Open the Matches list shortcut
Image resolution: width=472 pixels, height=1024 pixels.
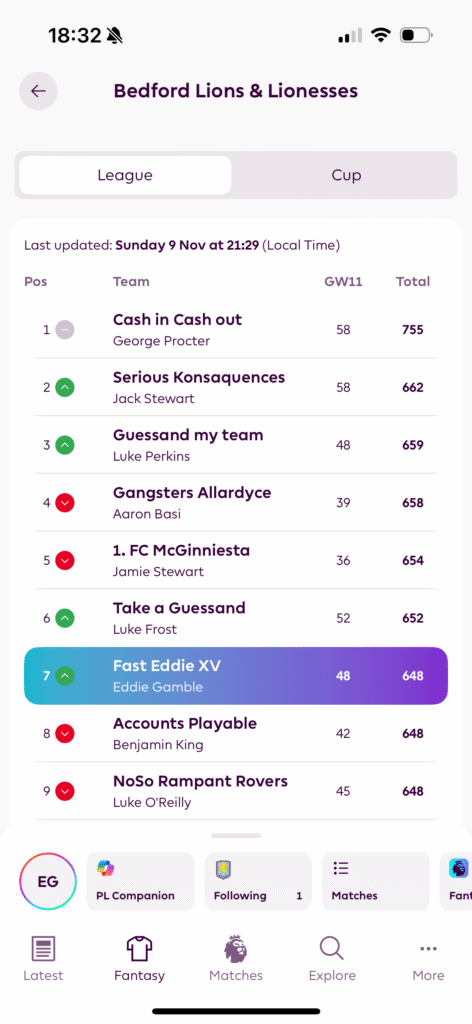tap(375, 882)
